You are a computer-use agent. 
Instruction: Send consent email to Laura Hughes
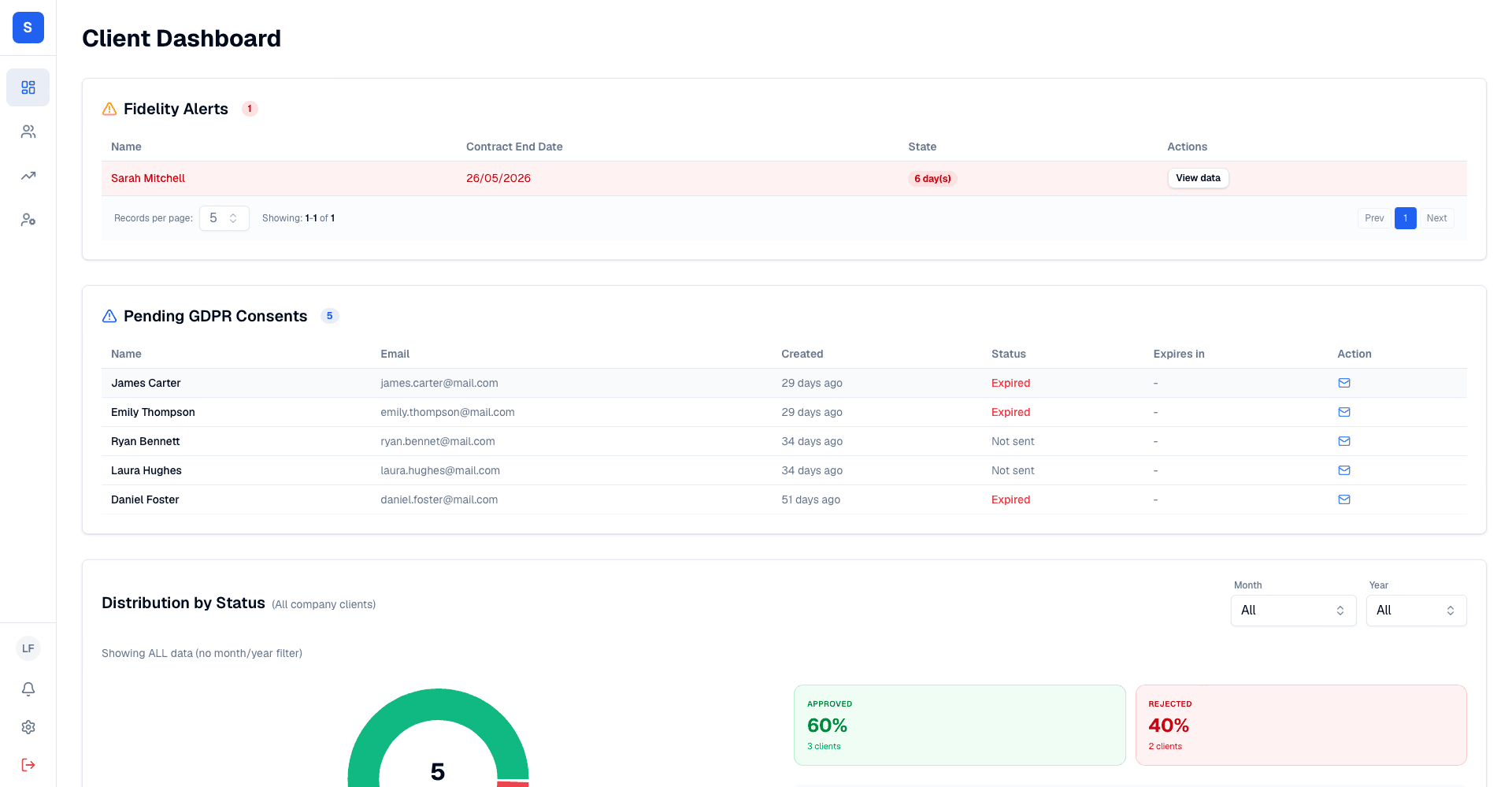(x=1344, y=470)
